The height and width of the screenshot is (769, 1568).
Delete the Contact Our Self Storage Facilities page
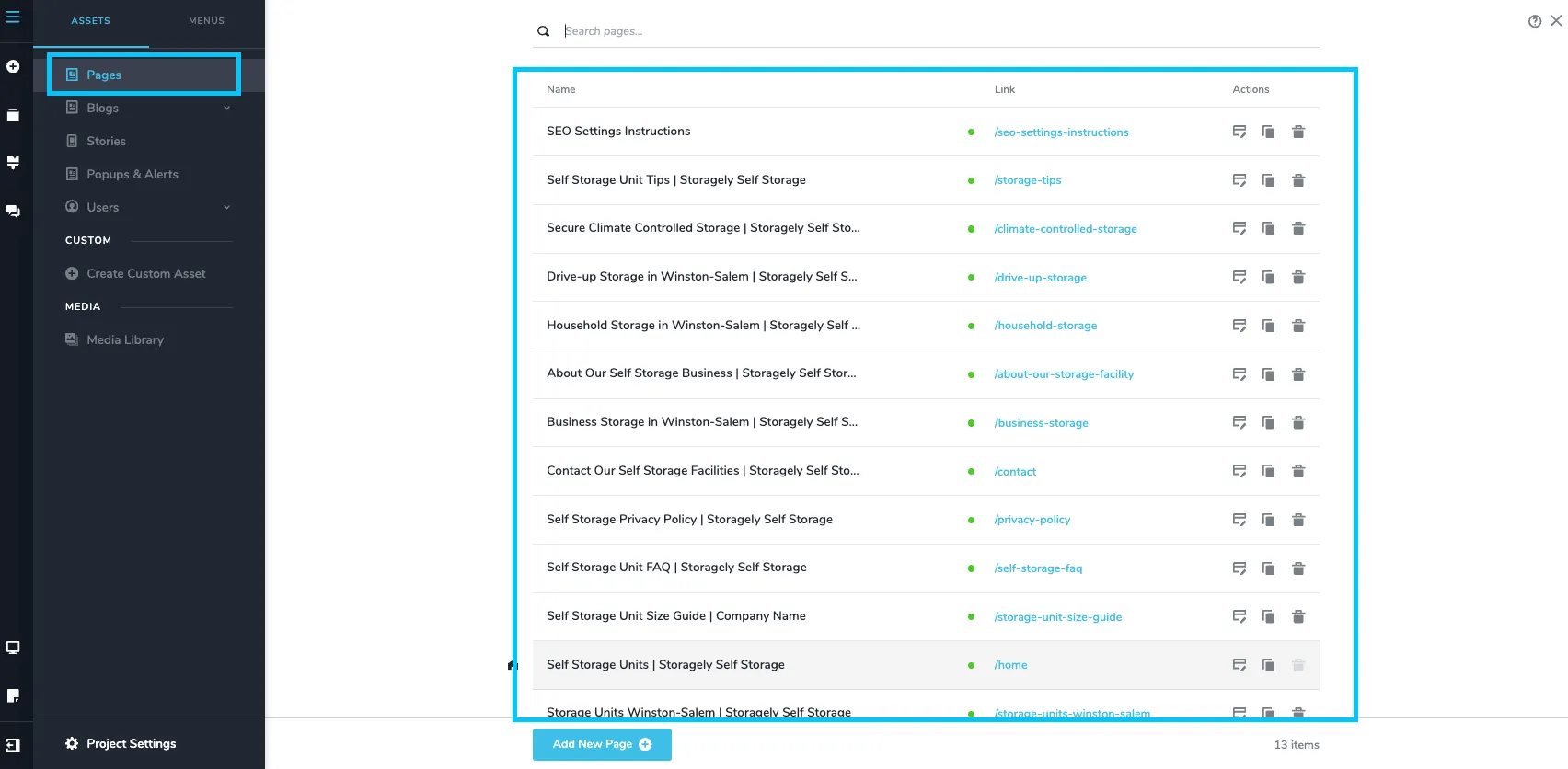click(x=1298, y=471)
